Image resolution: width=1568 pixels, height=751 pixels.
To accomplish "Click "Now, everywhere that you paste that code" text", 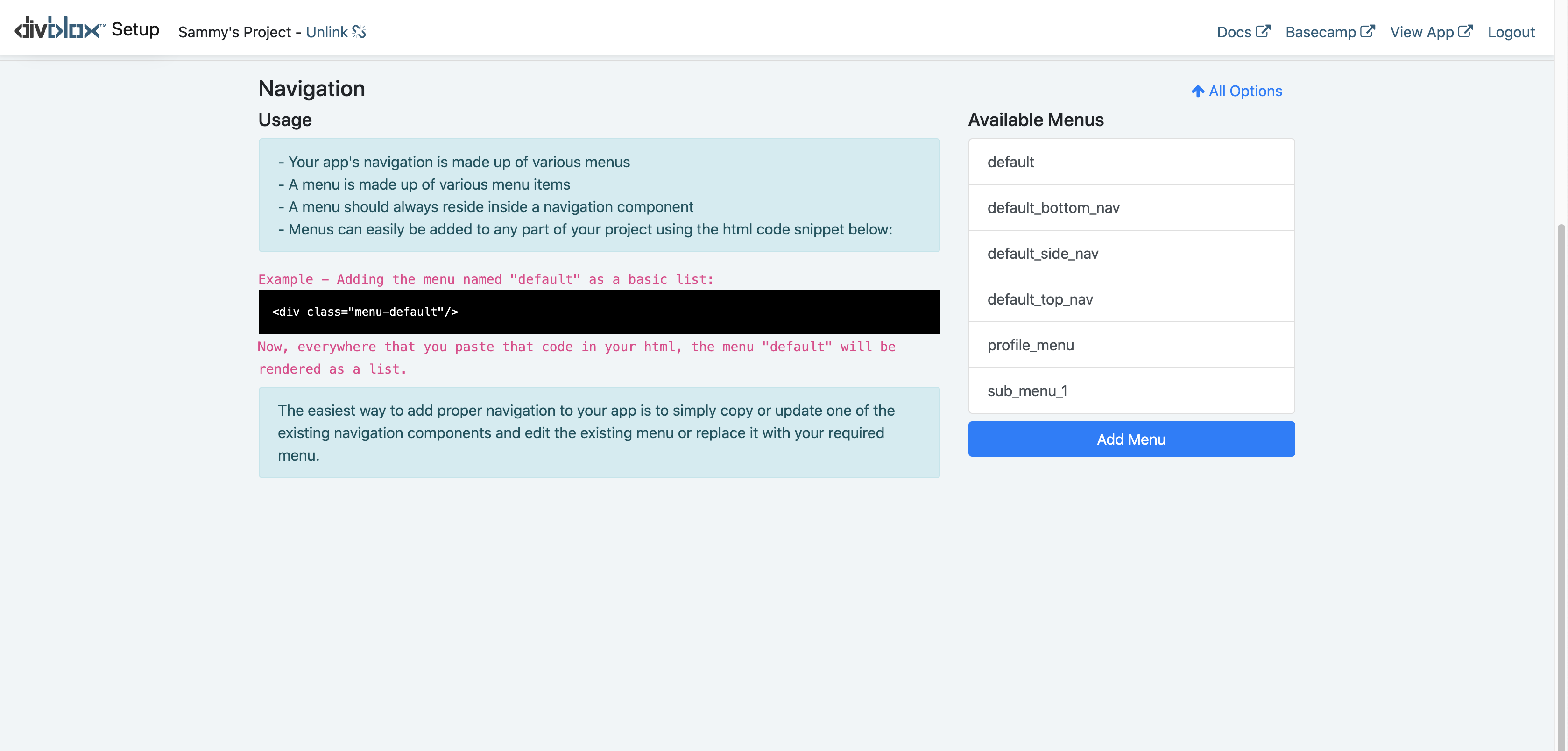I will pyautogui.click(x=576, y=358).
